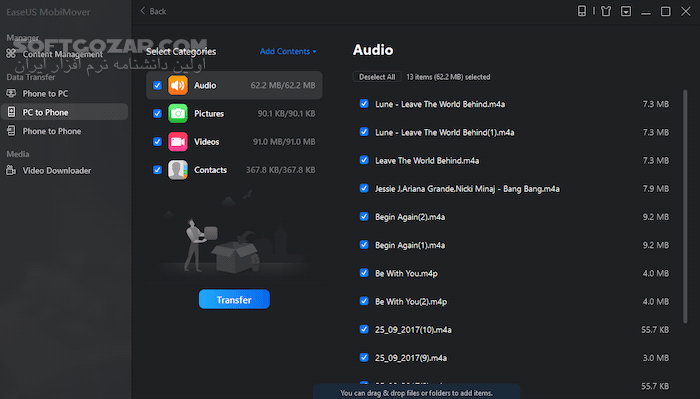Click the Deselect All button
700x399 pixels.
click(x=377, y=77)
